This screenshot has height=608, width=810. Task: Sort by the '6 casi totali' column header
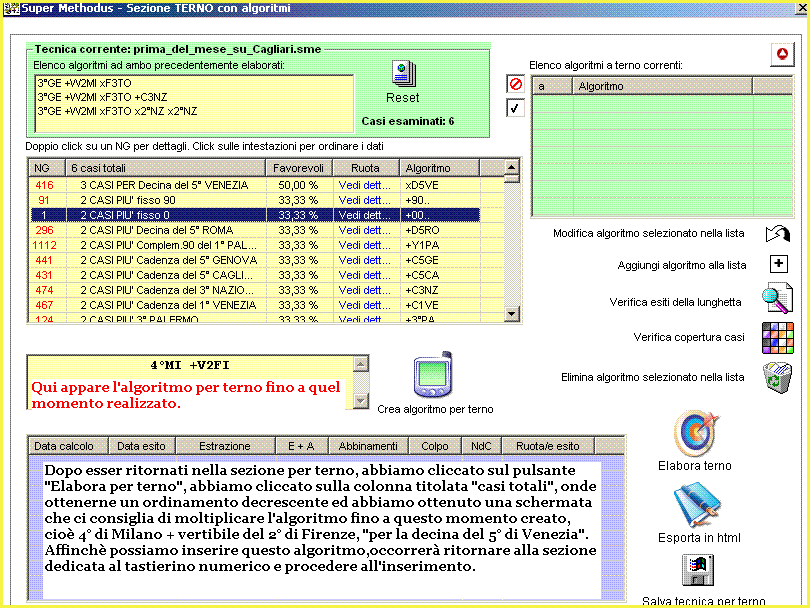click(165, 168)
